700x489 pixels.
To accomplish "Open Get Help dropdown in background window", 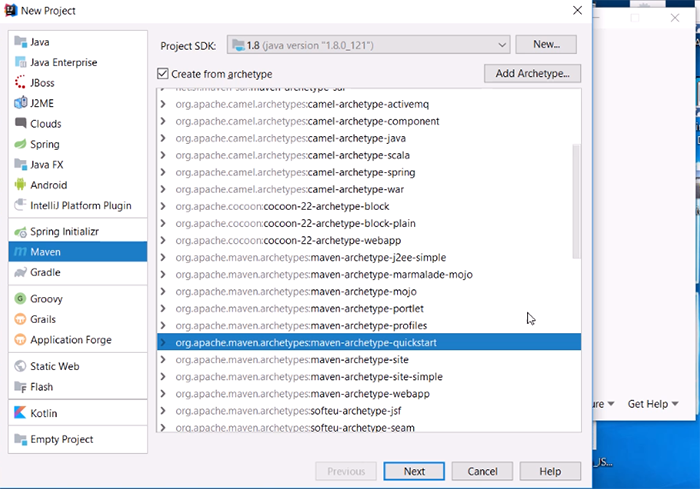I will point(653,404).
